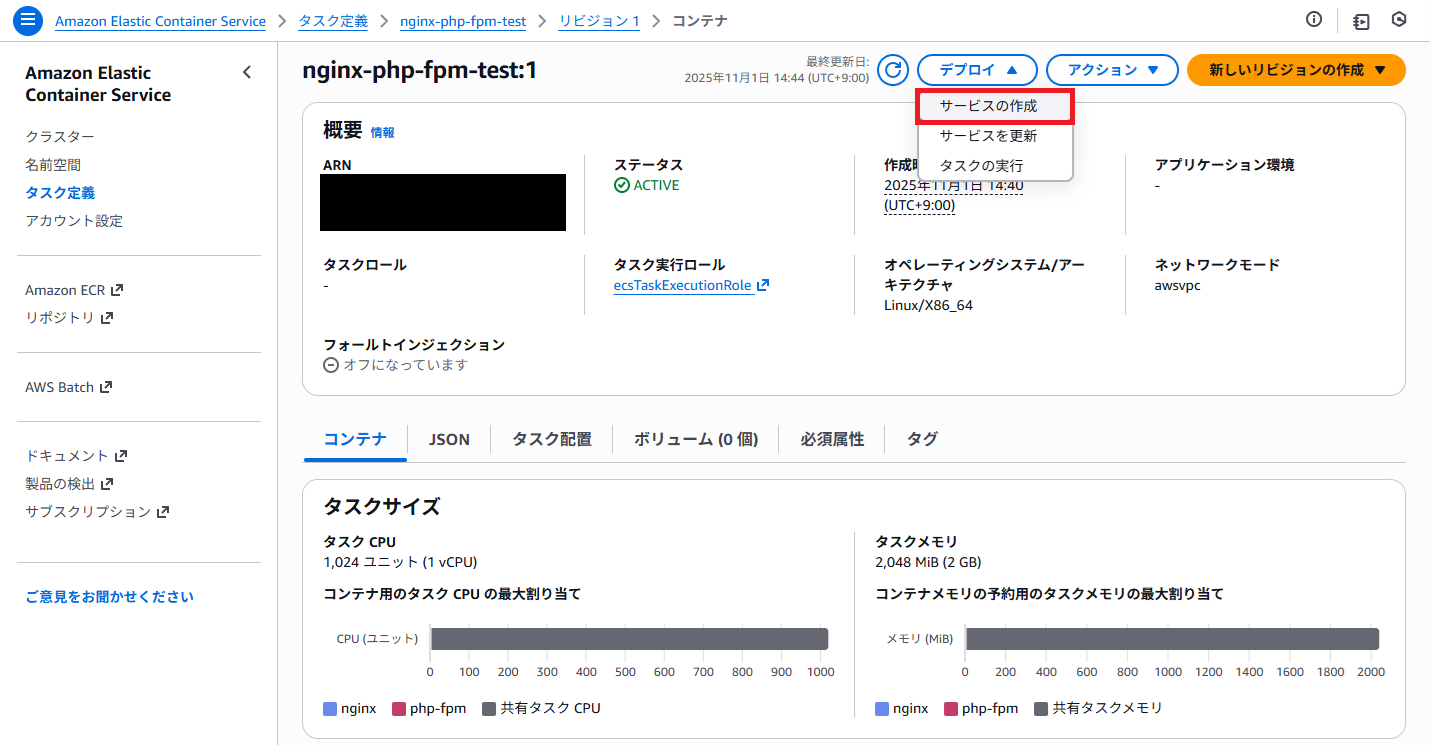Click the nginx-php-fpm-test breadcrumb
Viewport: 1431px width, 745px height.
[462, 21]
